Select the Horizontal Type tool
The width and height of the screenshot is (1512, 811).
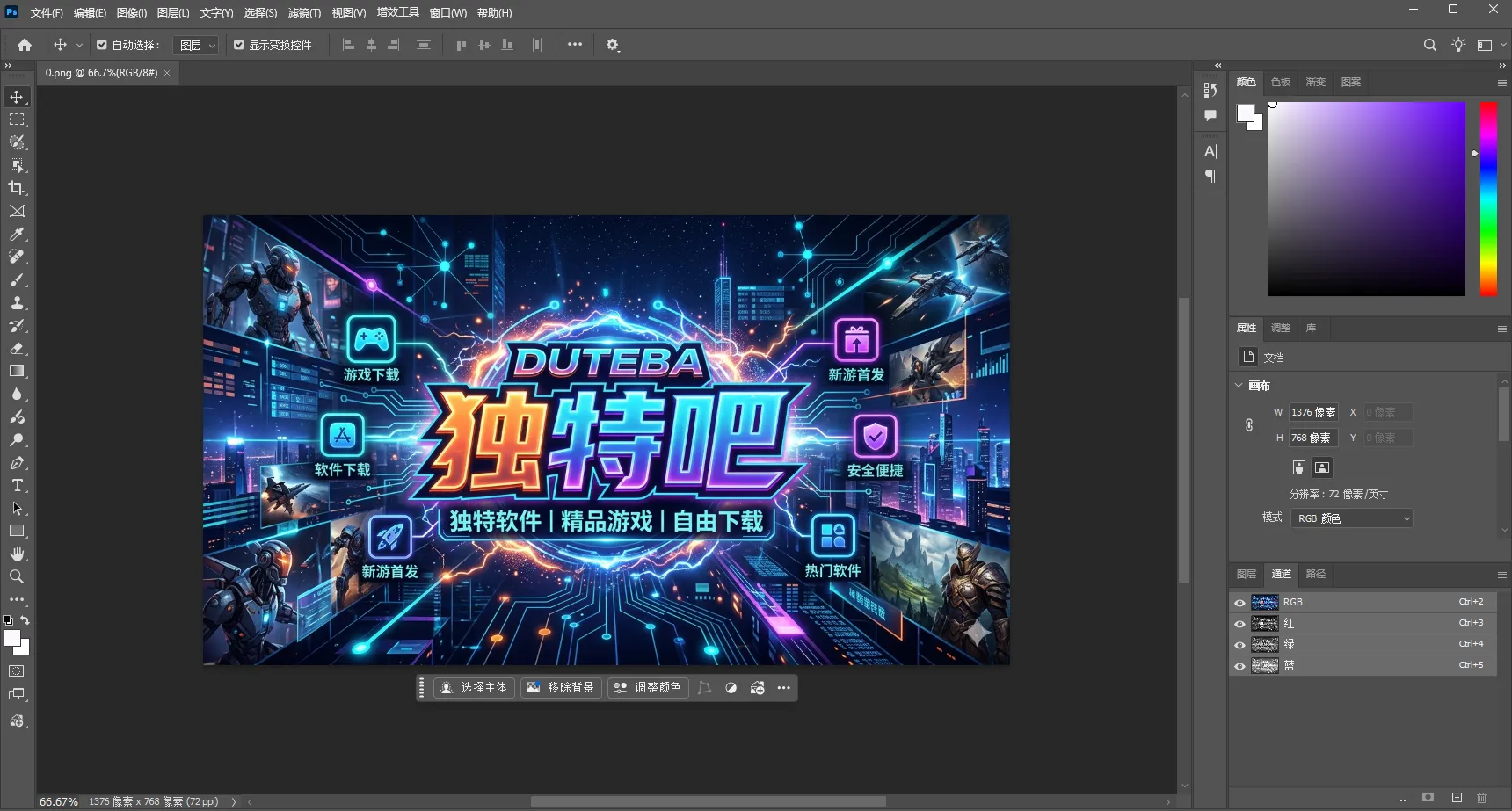click(16, 485)
